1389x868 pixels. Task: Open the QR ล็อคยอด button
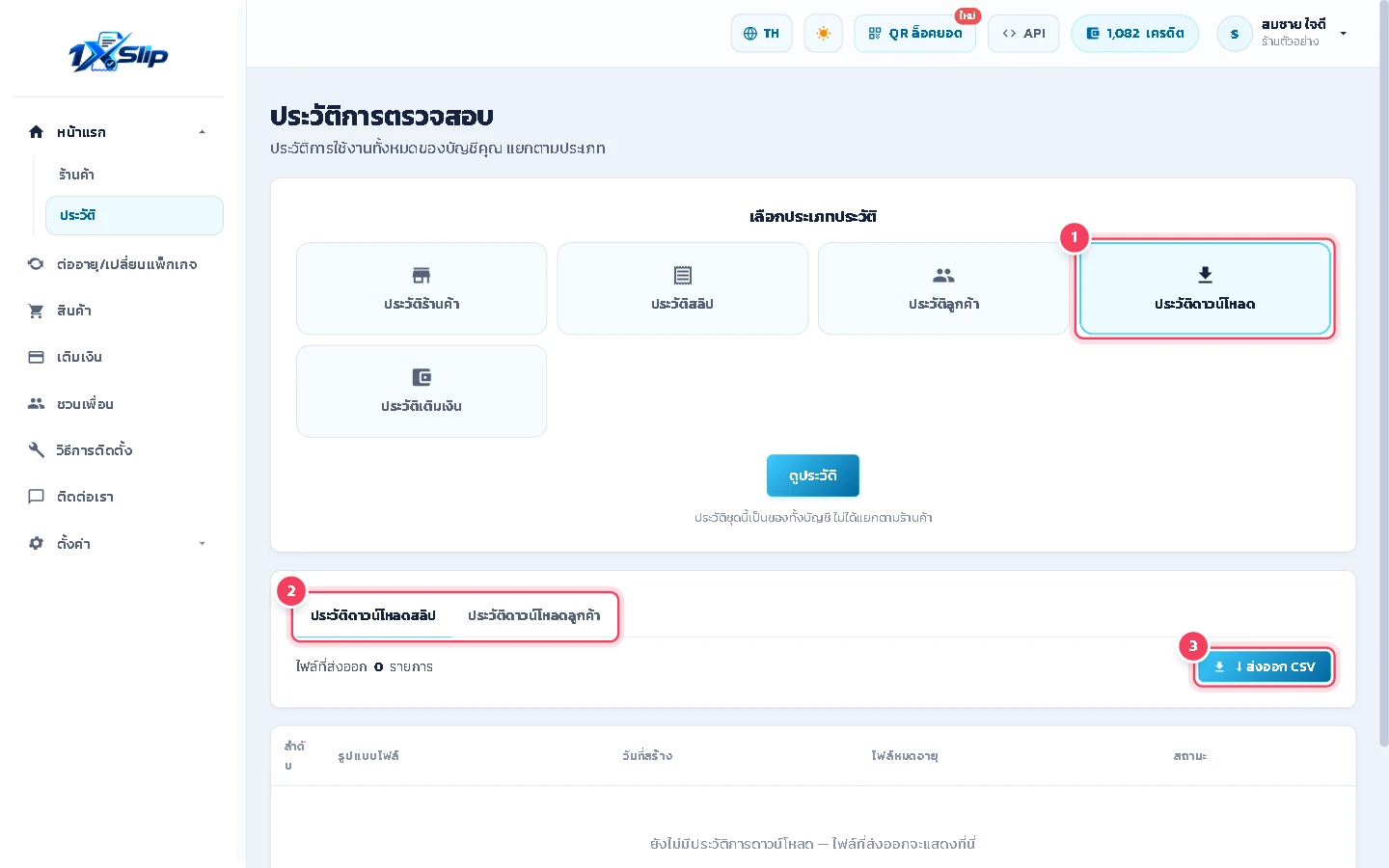coord(914,33)
